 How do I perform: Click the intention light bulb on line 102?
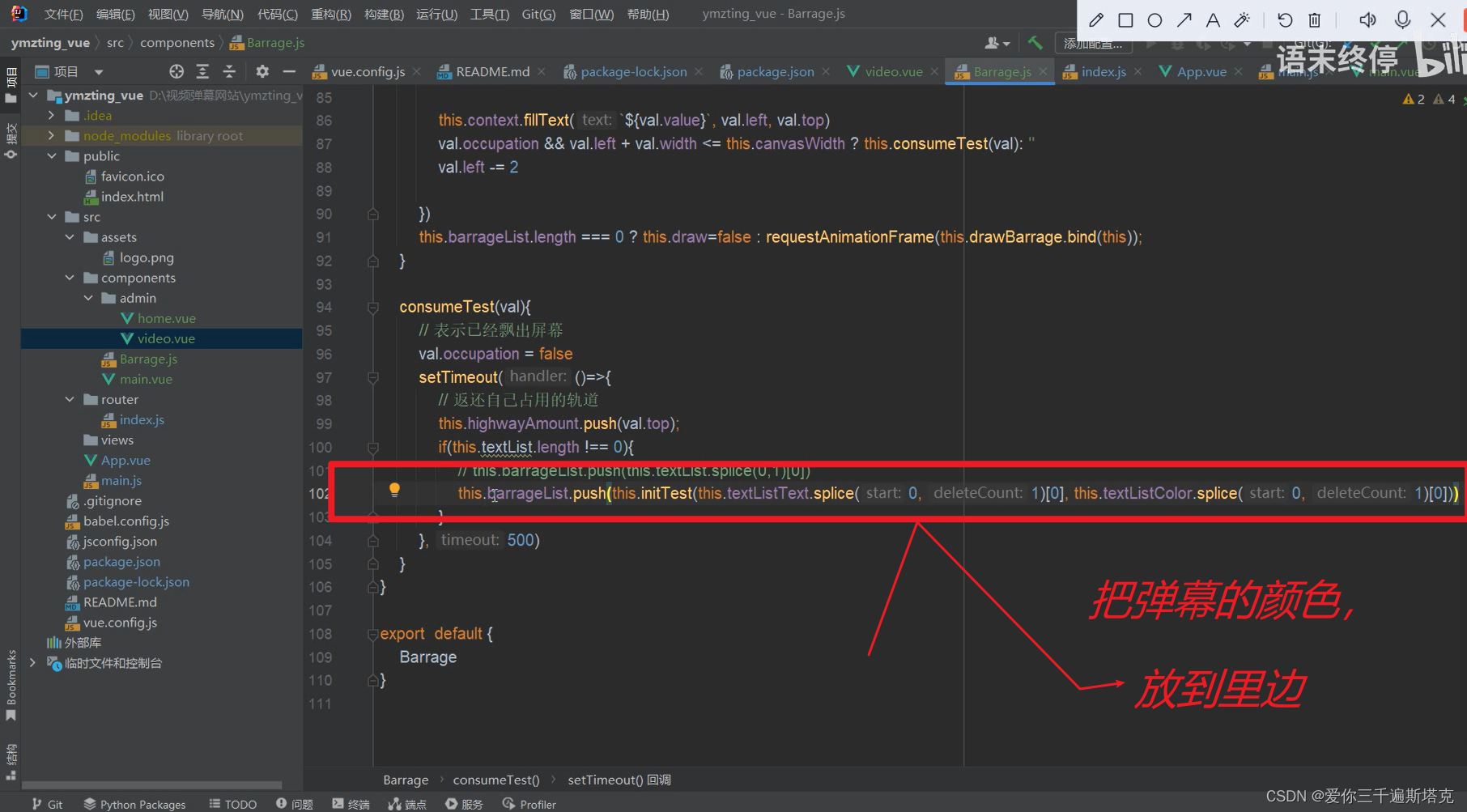(394, 490)
